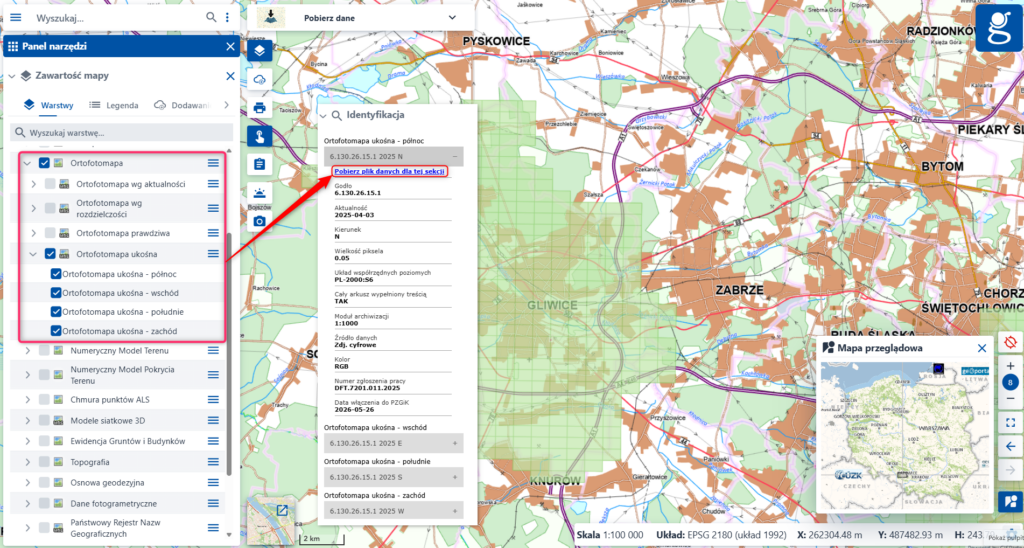Viewport: 1024px width, 548px height.
Task: Close the Mapa przeglądowa window
Action: tap(982, 348)
